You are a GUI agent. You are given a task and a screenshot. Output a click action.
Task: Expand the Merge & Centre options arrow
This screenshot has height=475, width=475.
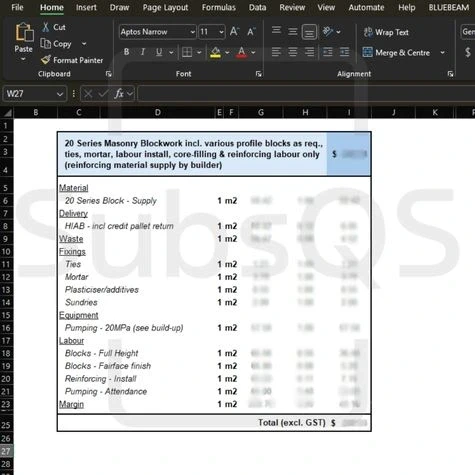click(x=442, y=53)
